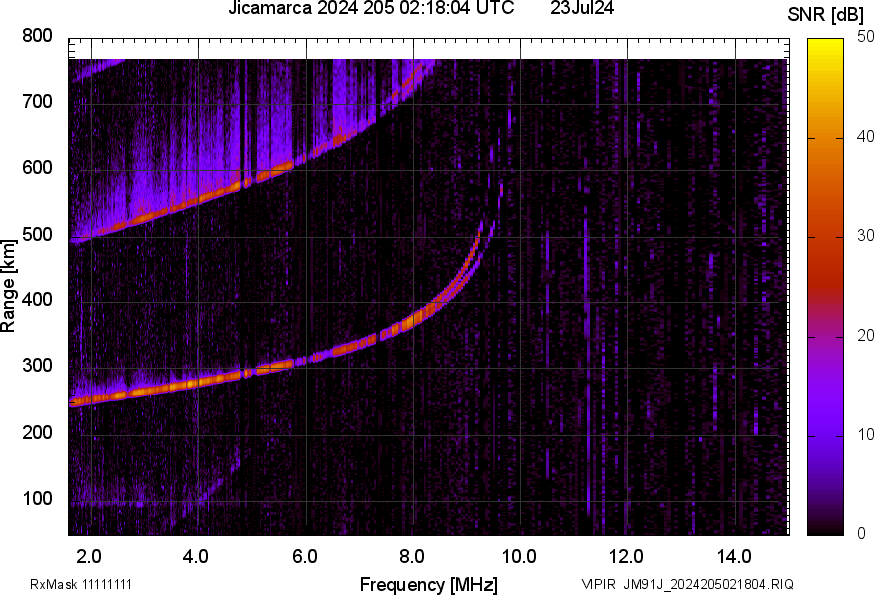This screenshot has height=595, width=874.
Task: Click the second-hop trace start near 500 km
Action: pos(82,238)
